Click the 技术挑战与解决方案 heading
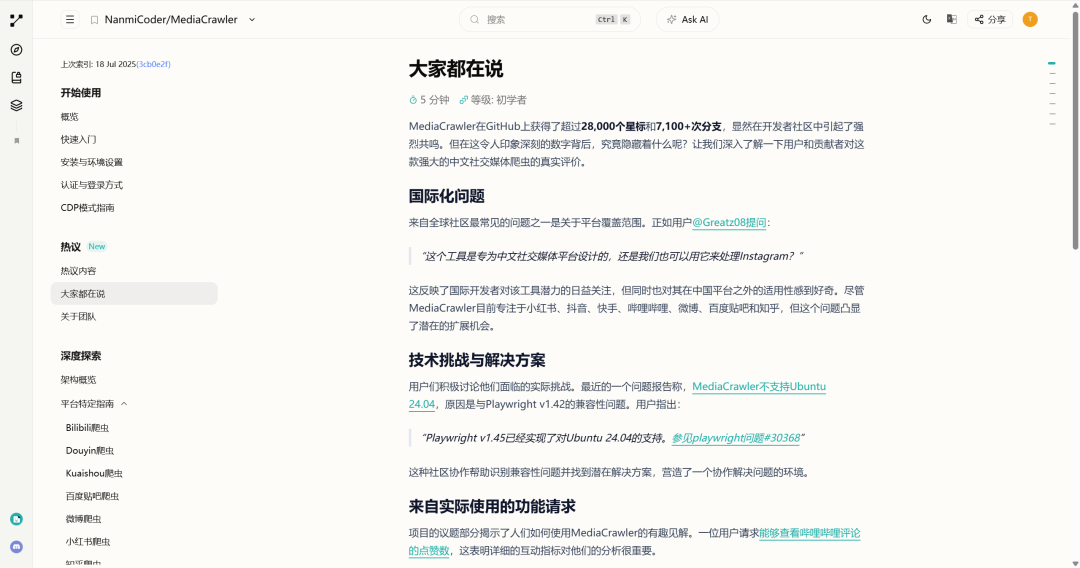Screen dimensions: 1080x568 477,360
